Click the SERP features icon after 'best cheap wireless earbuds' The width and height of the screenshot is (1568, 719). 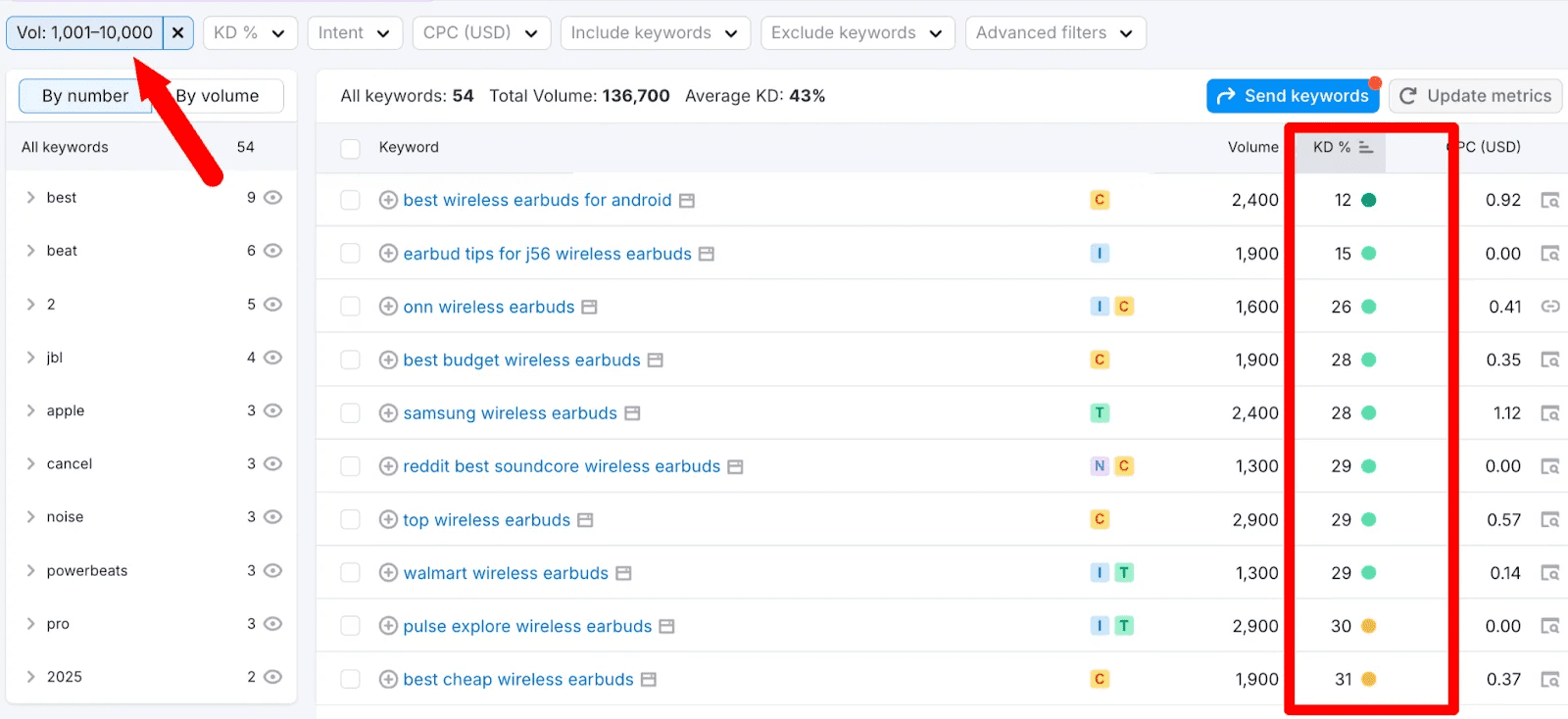click(x=649, y=680)
